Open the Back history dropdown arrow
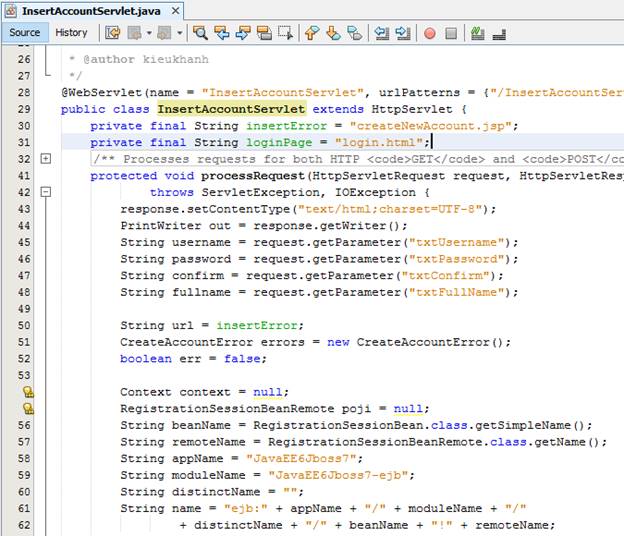This screenshot has width=624, height=536. (x=149, y=33)
